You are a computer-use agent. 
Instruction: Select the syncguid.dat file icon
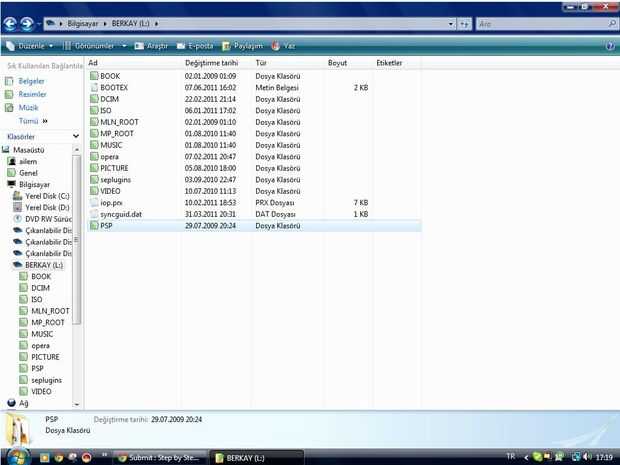point(94,214)
